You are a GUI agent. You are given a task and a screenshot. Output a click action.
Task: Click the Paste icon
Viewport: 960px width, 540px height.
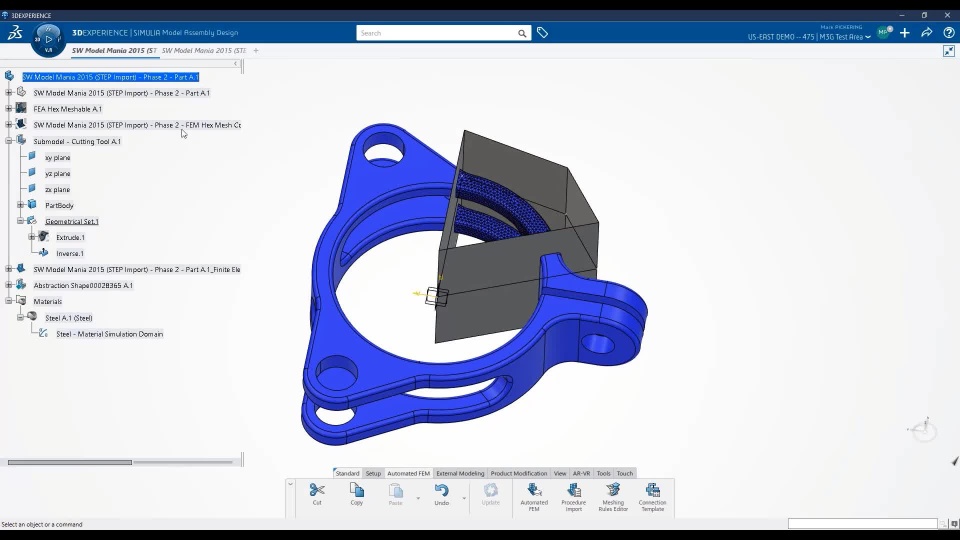[x=396, y=490]
